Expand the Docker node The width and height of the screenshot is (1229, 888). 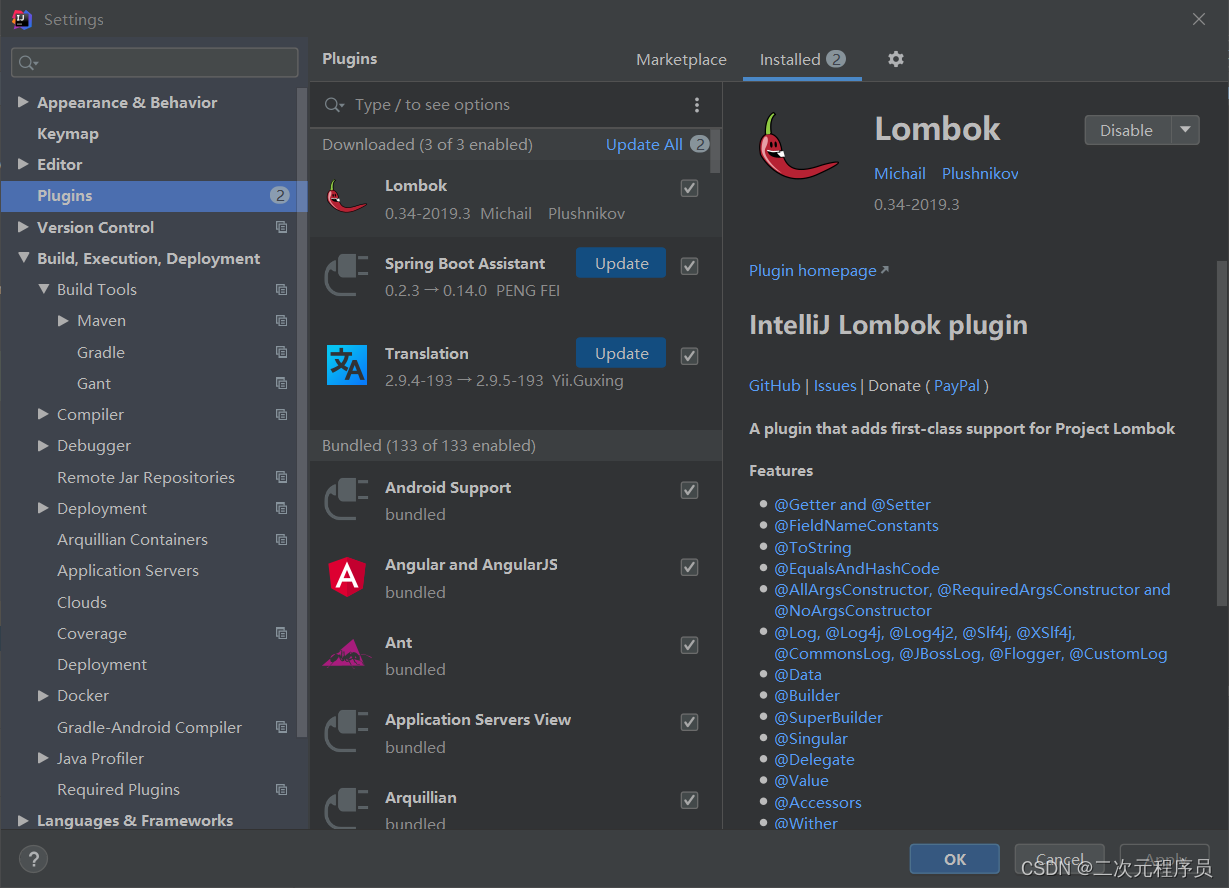click(43, 695)
